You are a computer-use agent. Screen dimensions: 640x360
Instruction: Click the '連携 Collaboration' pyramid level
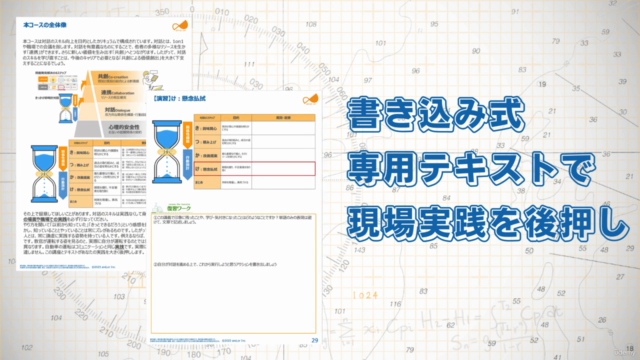[113, 94]
